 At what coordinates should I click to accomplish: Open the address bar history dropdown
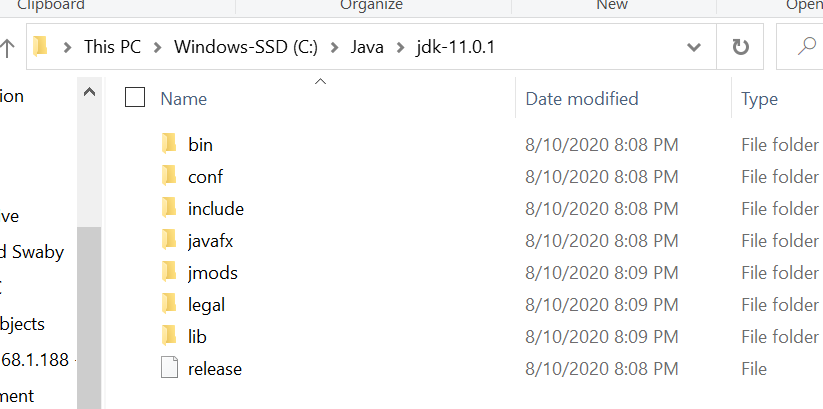pyautogui.click(x=693, y=47)
